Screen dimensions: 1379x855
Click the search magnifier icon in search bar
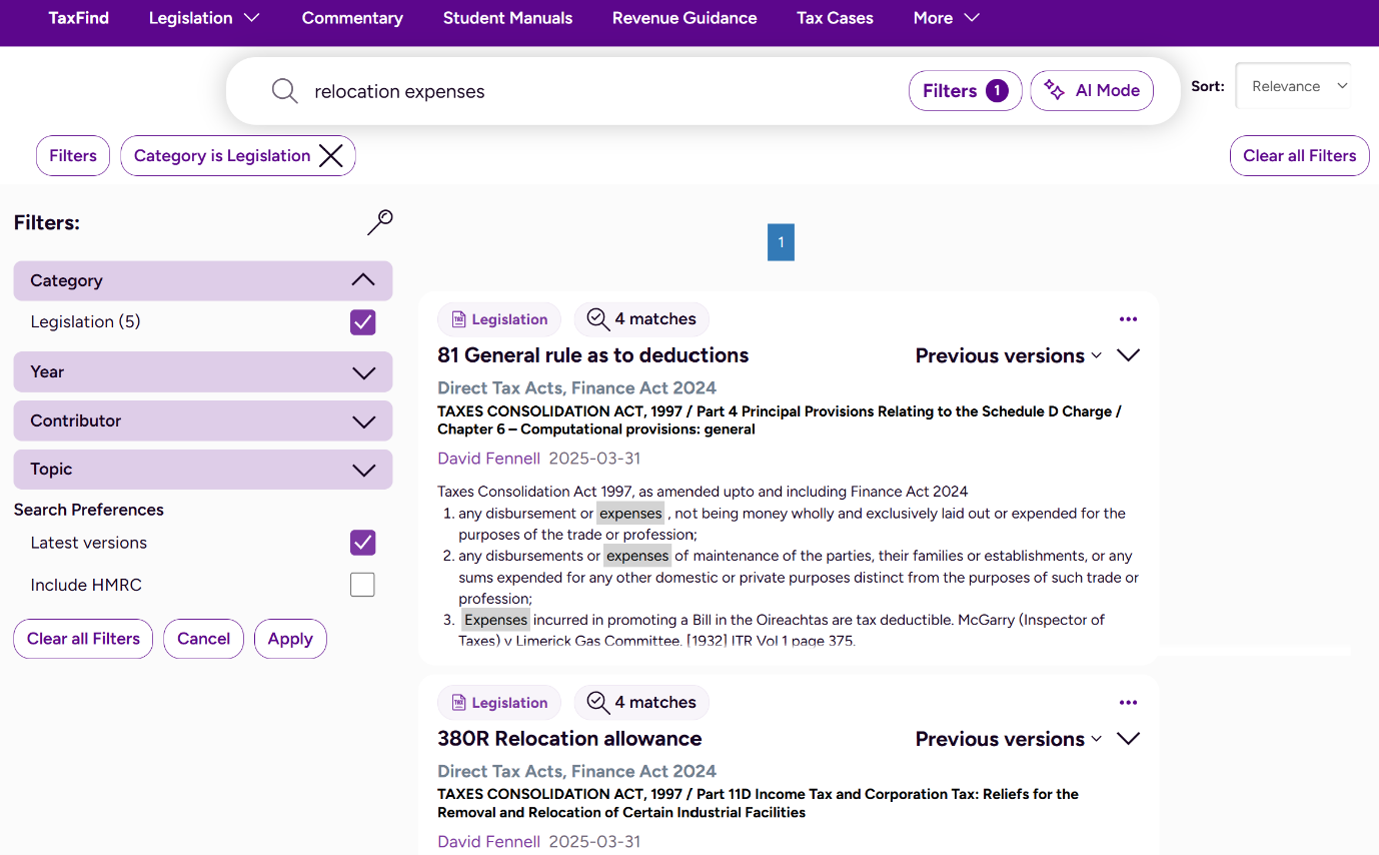coord(285,91)
